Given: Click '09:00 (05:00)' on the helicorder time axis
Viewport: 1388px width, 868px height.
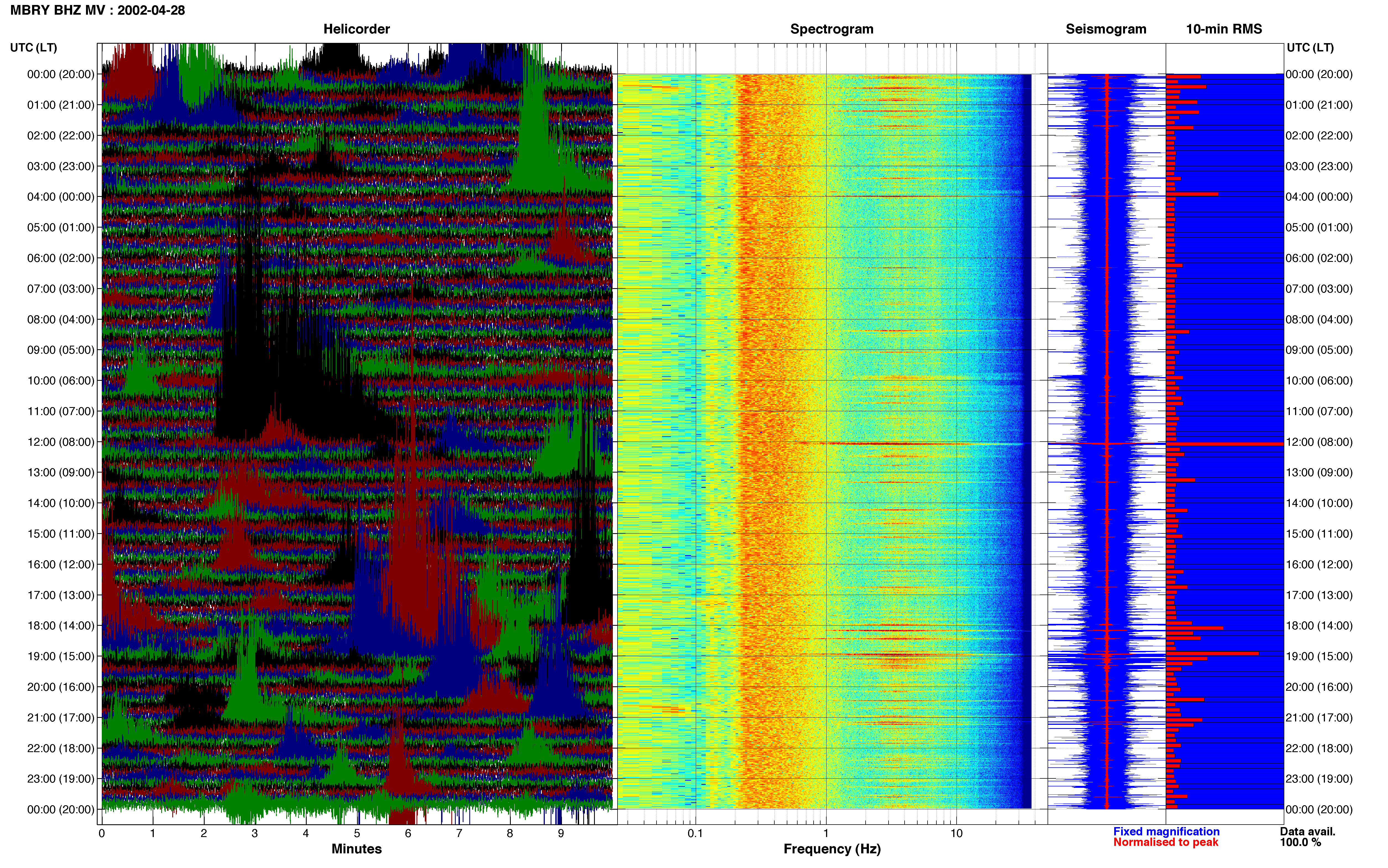Looking at the screenshot, I should (x=61, y=350).
